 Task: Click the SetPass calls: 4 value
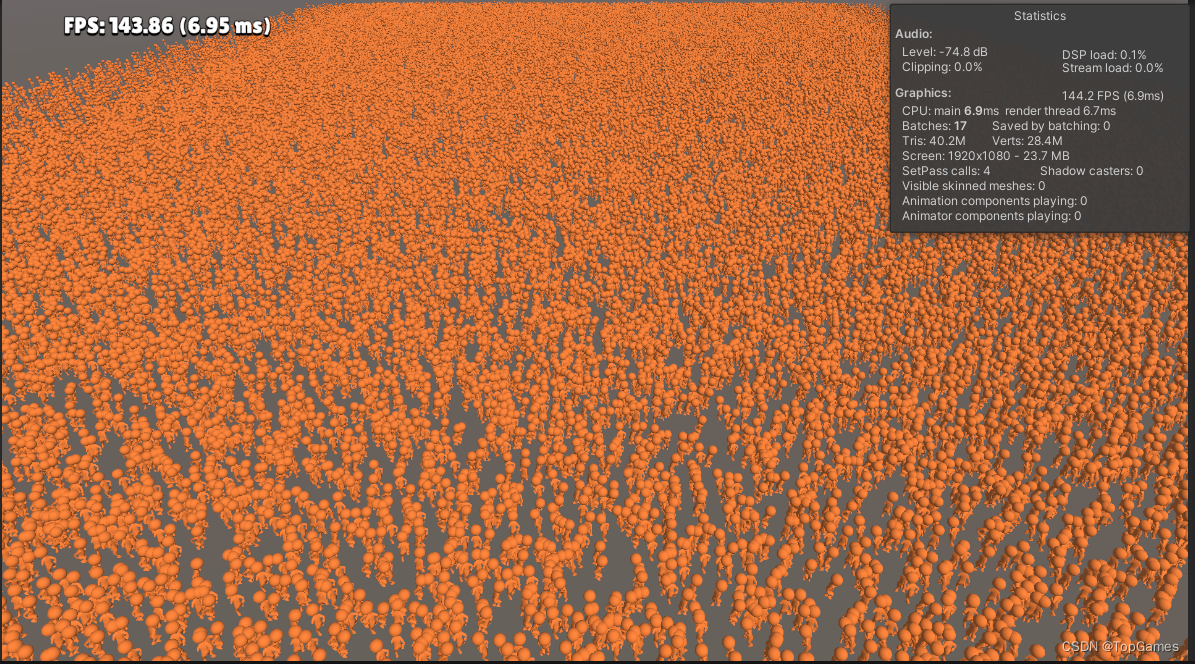[x=946, y=171]
